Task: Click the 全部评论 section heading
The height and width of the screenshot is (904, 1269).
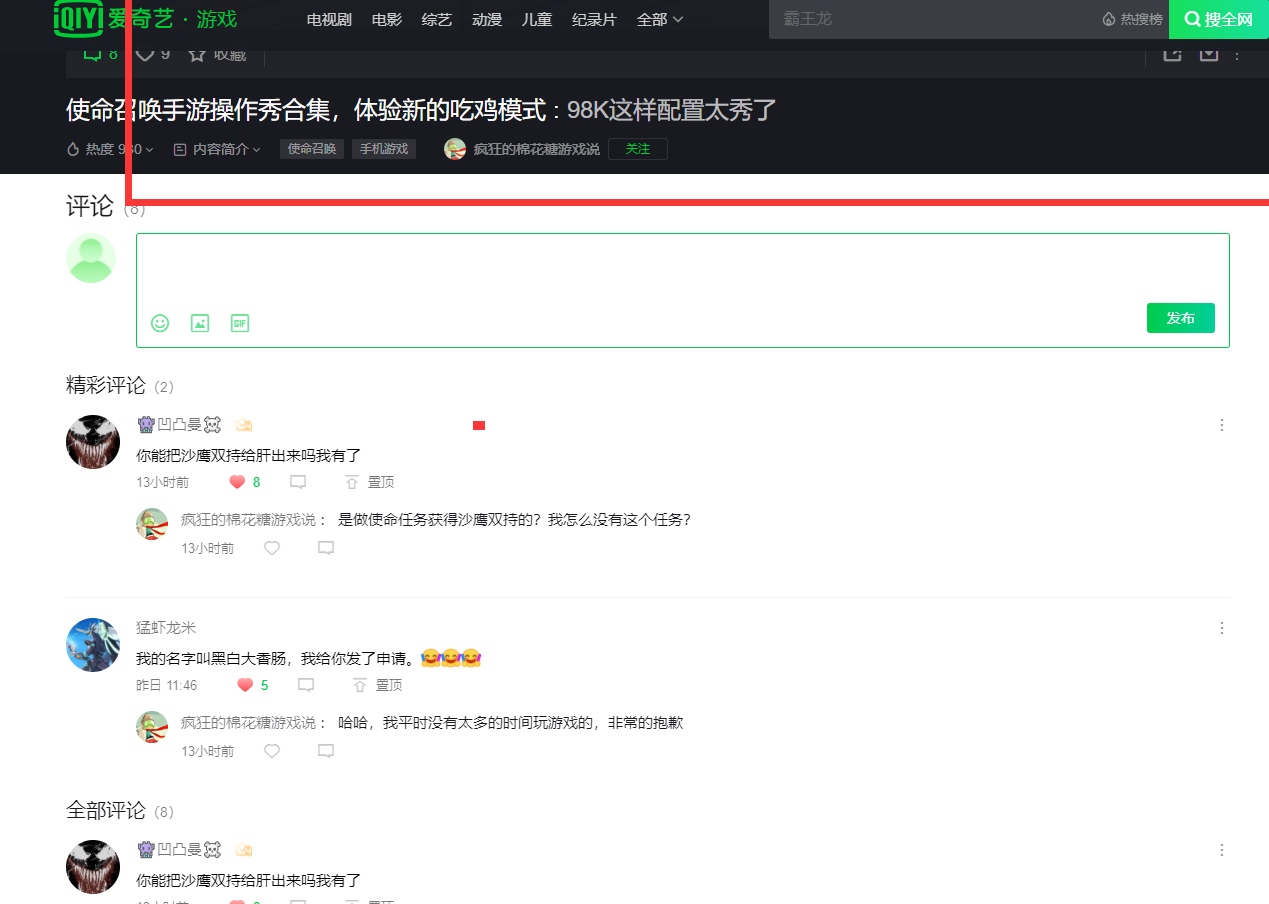Action: pyautogui.click(x=106, y=810)
